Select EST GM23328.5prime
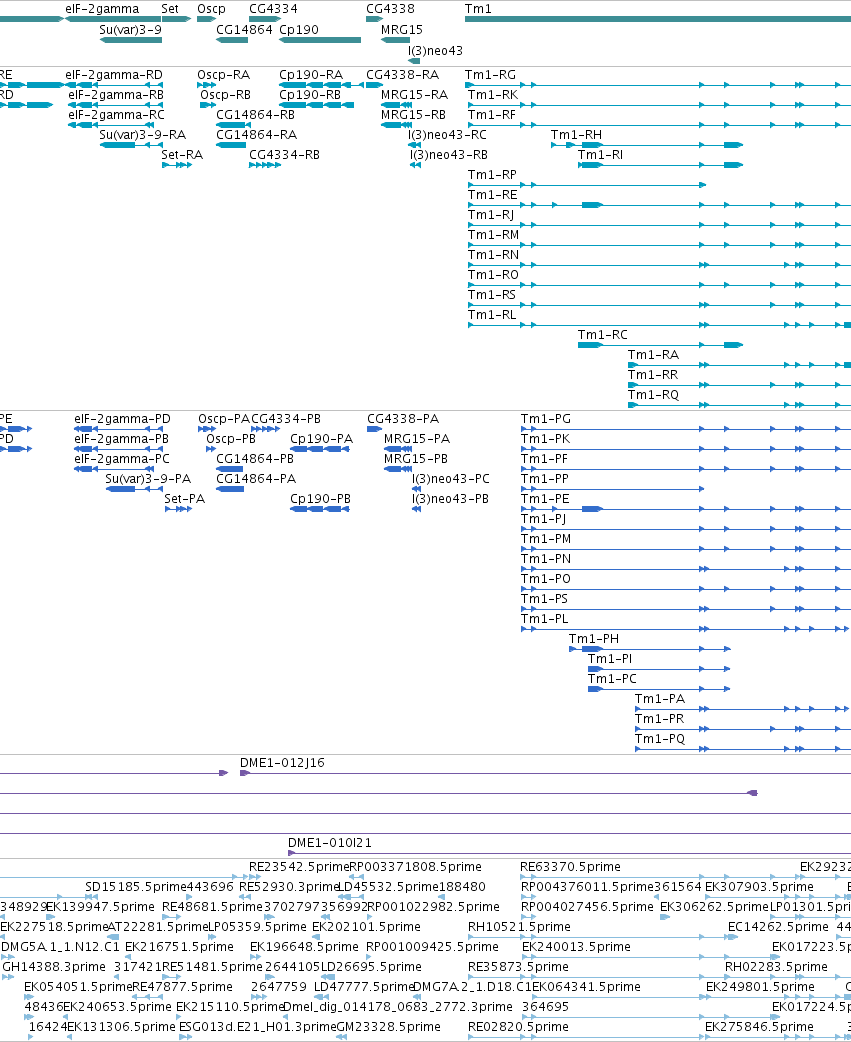 [388, 1027]
